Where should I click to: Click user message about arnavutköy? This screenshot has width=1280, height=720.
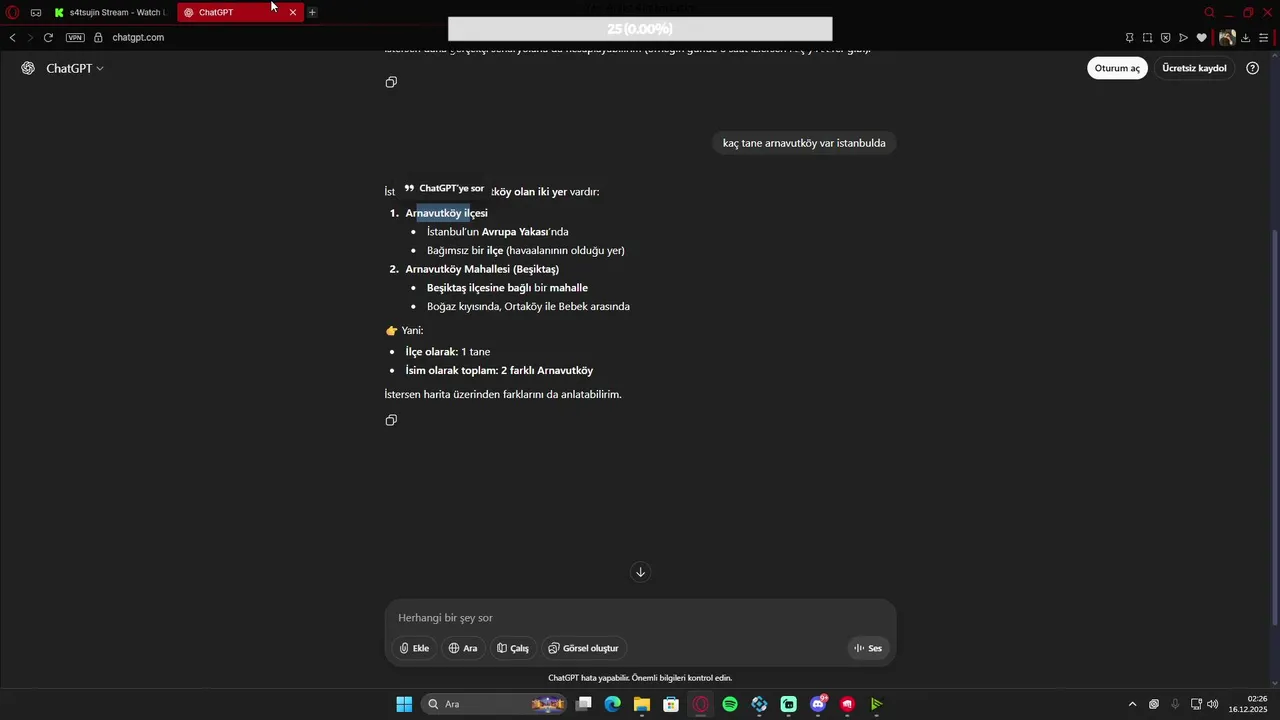pyautogui.click(x=804, y=143)
